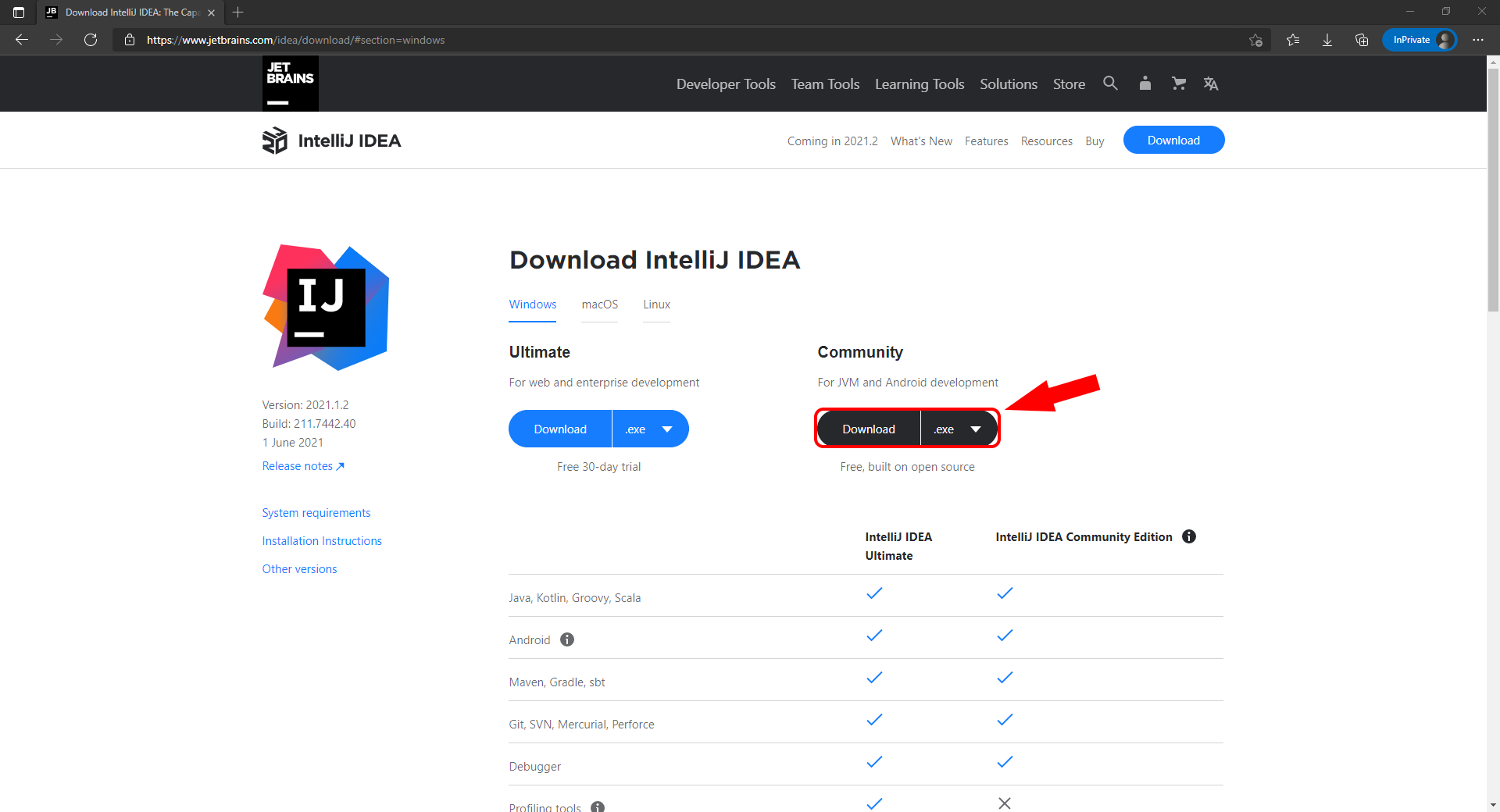
Task: Open the tab actions menu icon
Action: click(19, 12)
